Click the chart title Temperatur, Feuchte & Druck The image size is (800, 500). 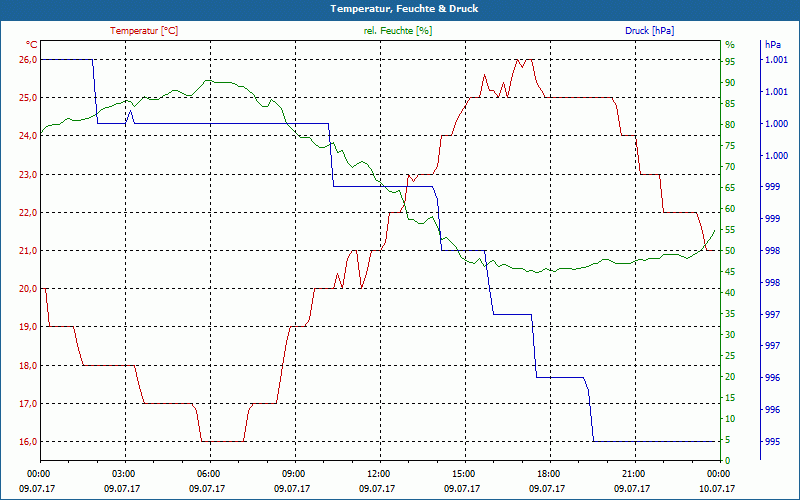(404, 9)
